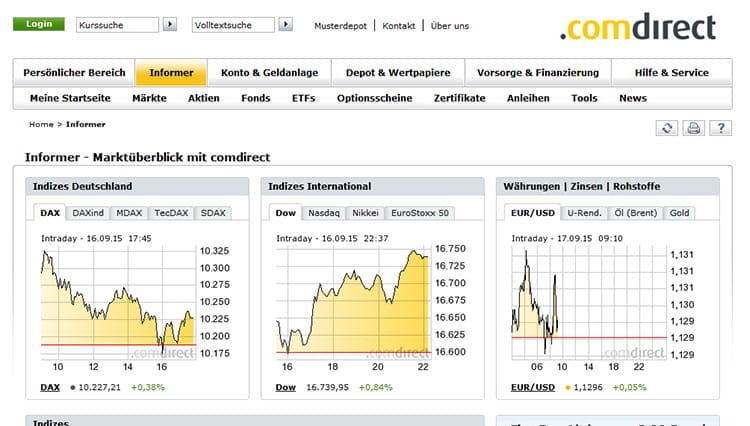Click the Home breadcrumb link
Screen dimensions: 750x426
click(41, 124)
